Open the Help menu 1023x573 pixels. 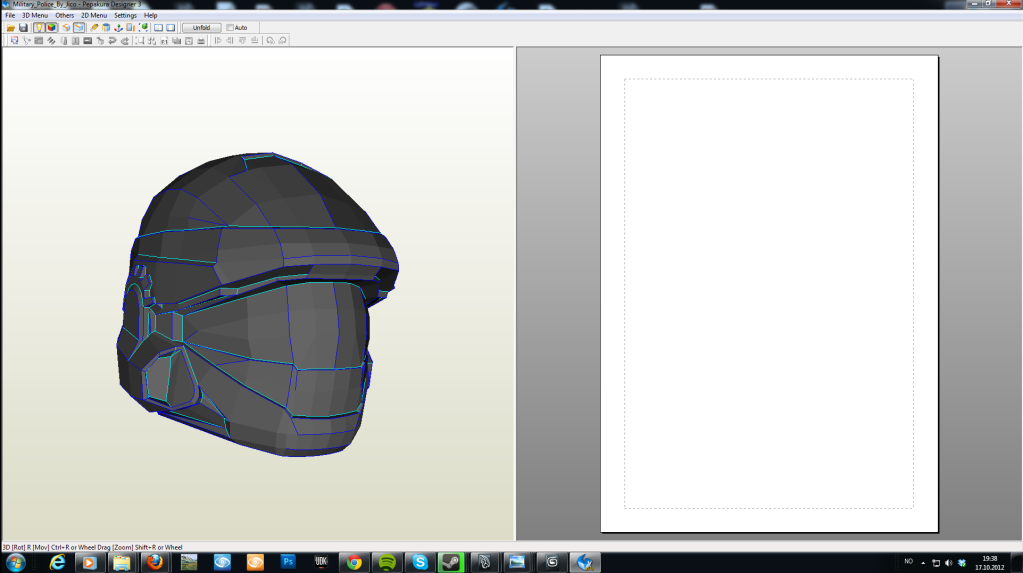click(x=151, y=15)
